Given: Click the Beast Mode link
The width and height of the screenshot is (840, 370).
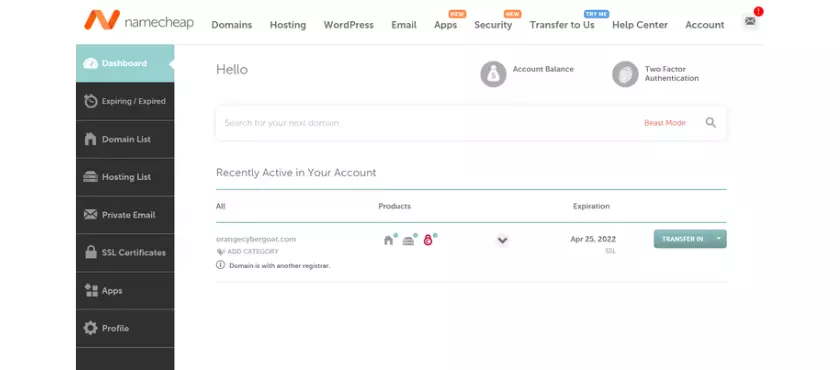Looking at the screenshot, I should pos(664,123).
